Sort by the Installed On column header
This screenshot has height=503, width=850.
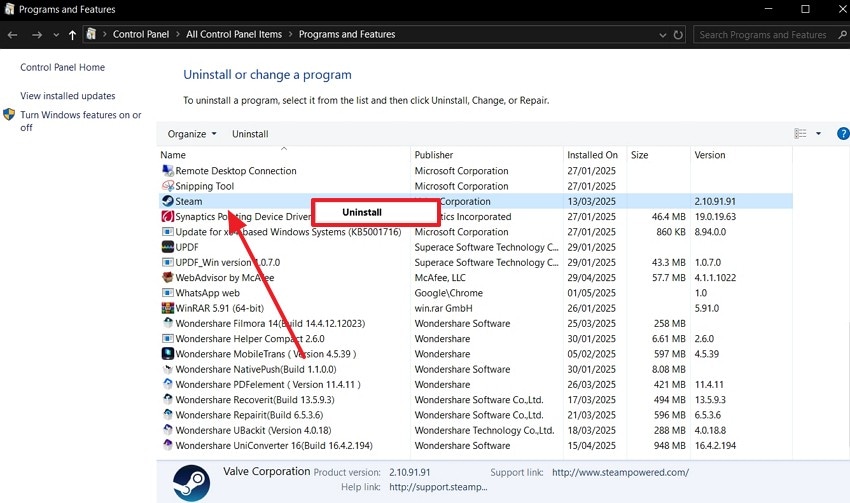click(x=595, y=154)
